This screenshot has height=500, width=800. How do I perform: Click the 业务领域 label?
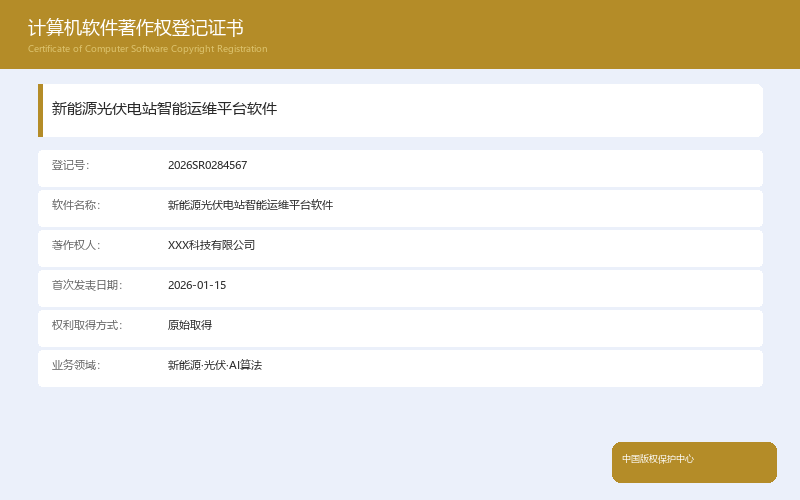pos(76,365)
